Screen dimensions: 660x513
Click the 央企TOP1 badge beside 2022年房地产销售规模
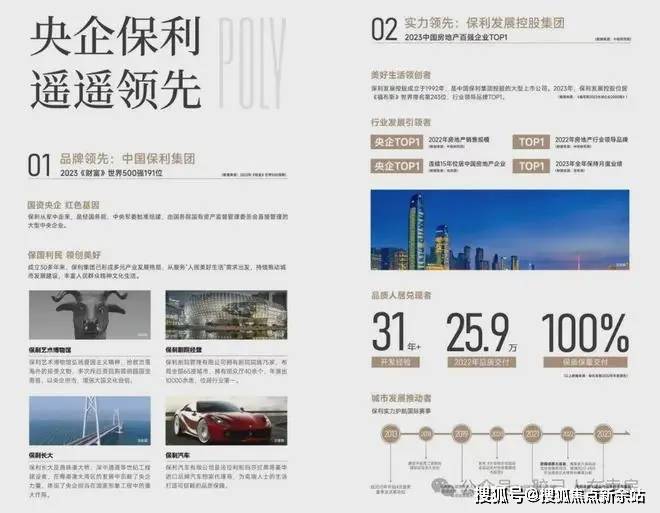(397, 142)
